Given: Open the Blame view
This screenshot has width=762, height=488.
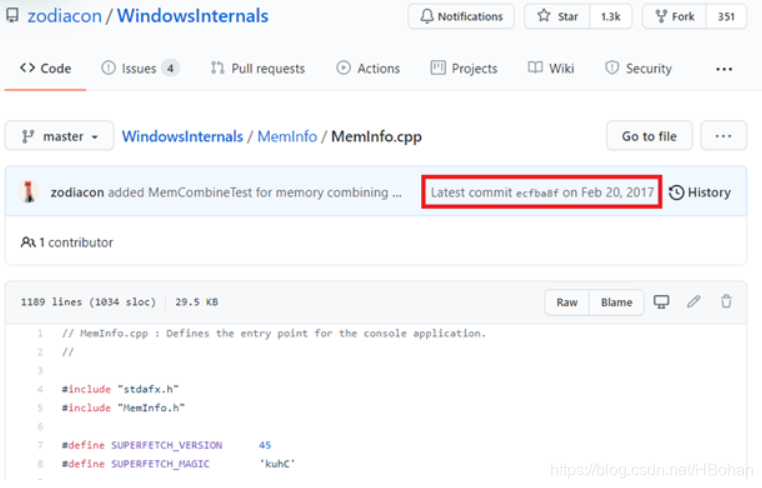Looking at the screenshot, I should [617, 302].
